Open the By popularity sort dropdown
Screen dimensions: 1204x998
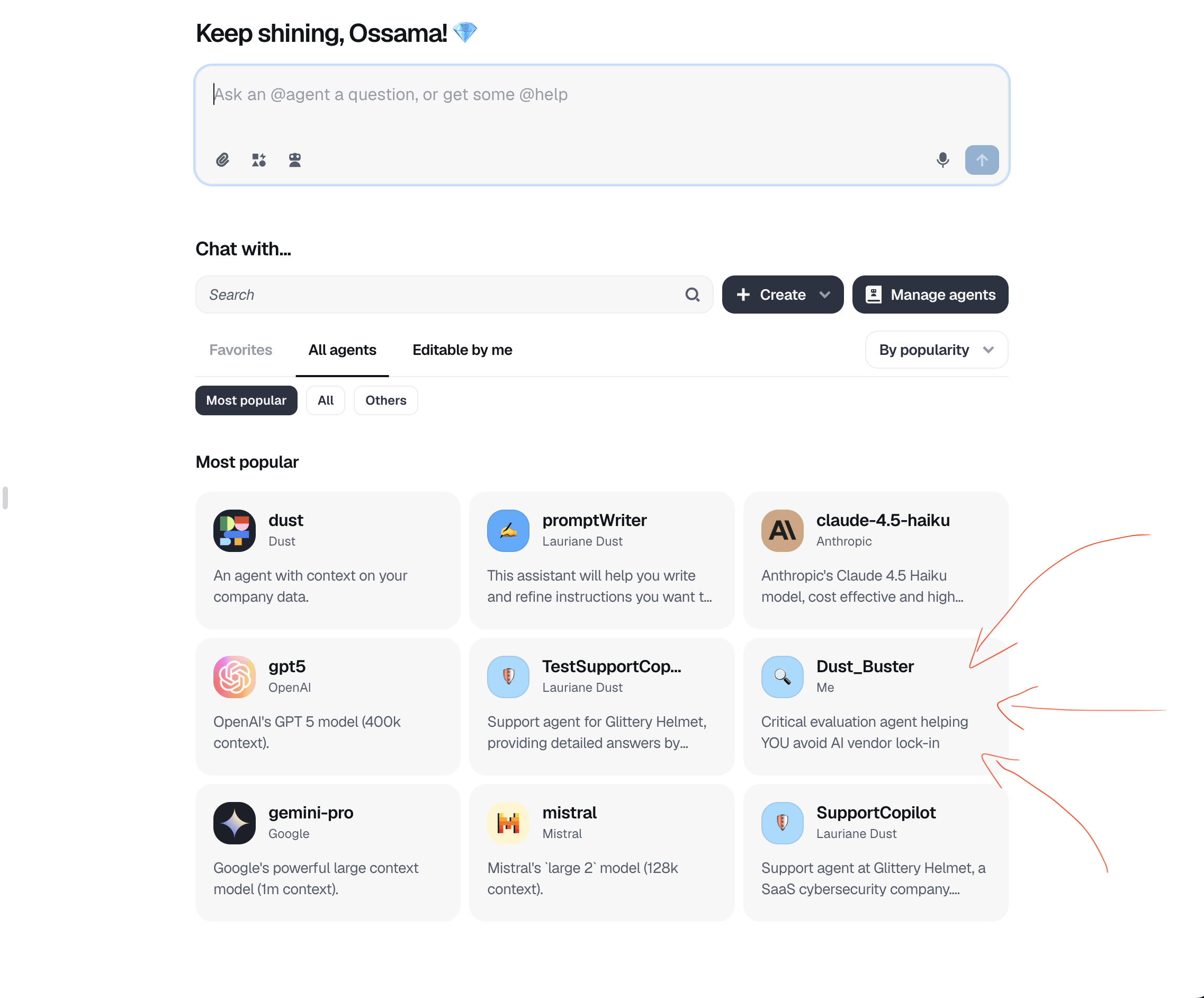(936, 350)
